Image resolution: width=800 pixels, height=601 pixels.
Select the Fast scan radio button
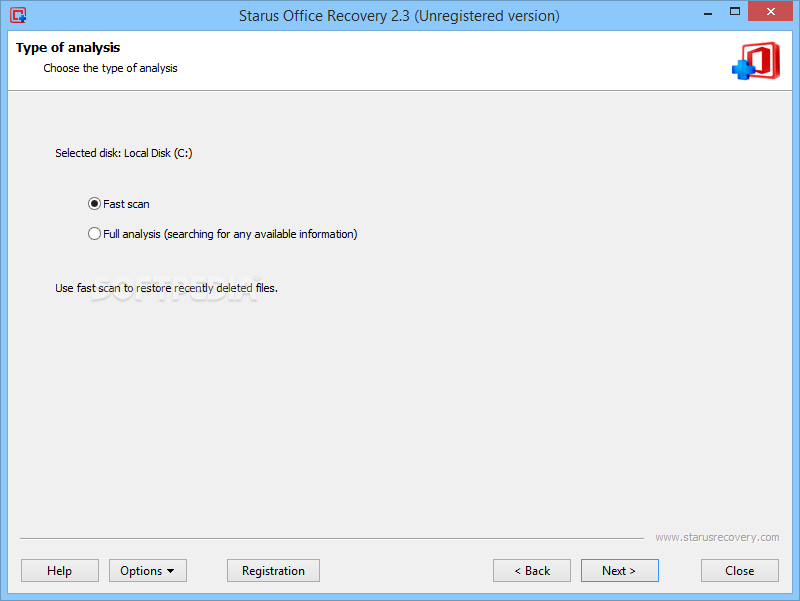click(x=94, y=204)
